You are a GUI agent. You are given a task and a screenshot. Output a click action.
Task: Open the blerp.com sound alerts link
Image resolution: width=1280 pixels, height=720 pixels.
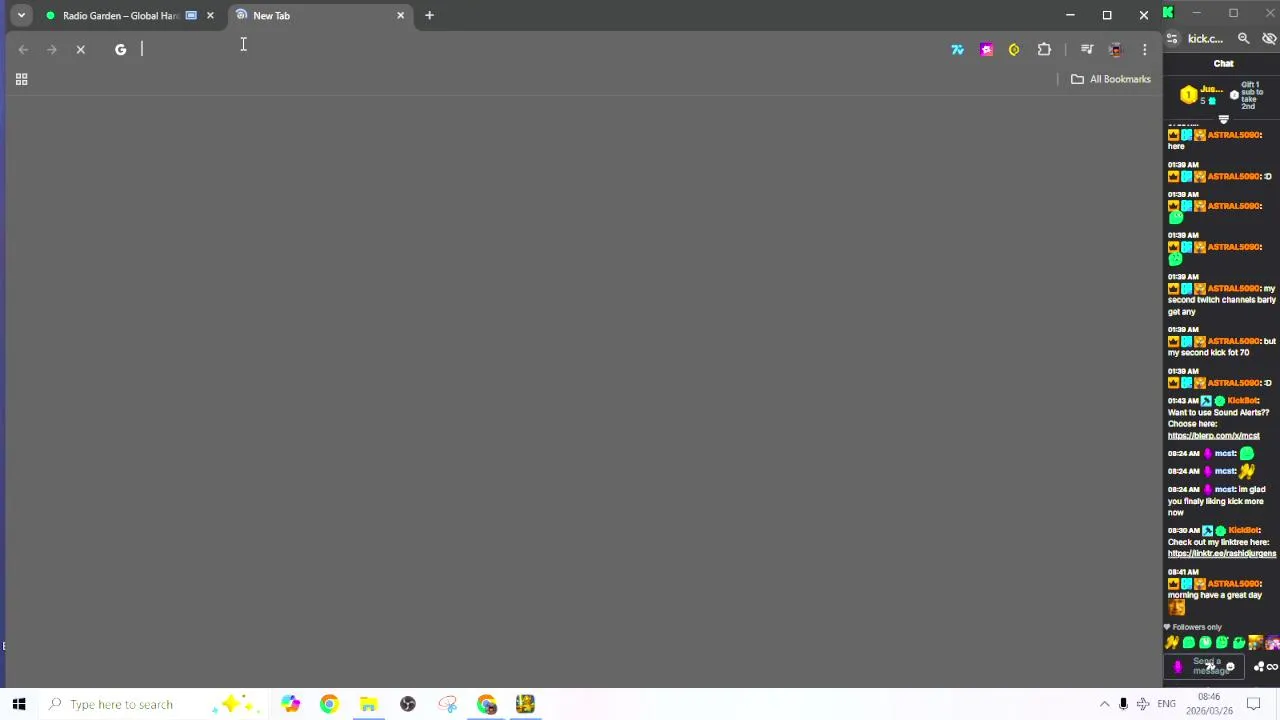1213,436
